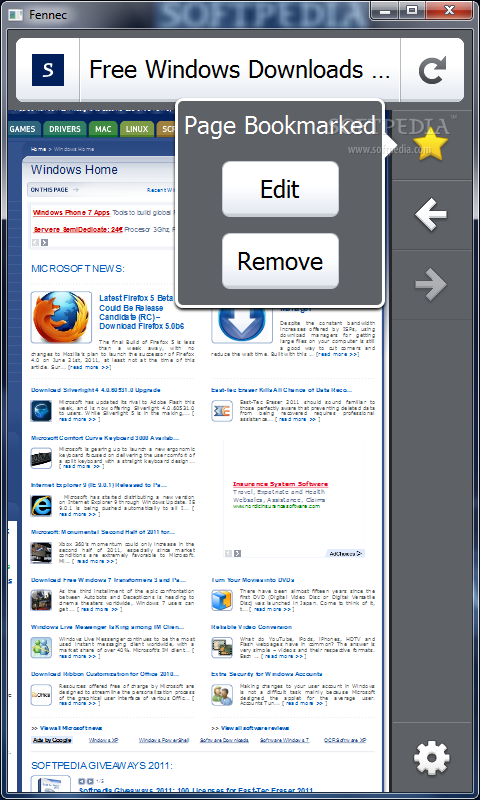Click the blue download arrow article icon
Viewport: 480px width, 800px height.
[242, 324]
